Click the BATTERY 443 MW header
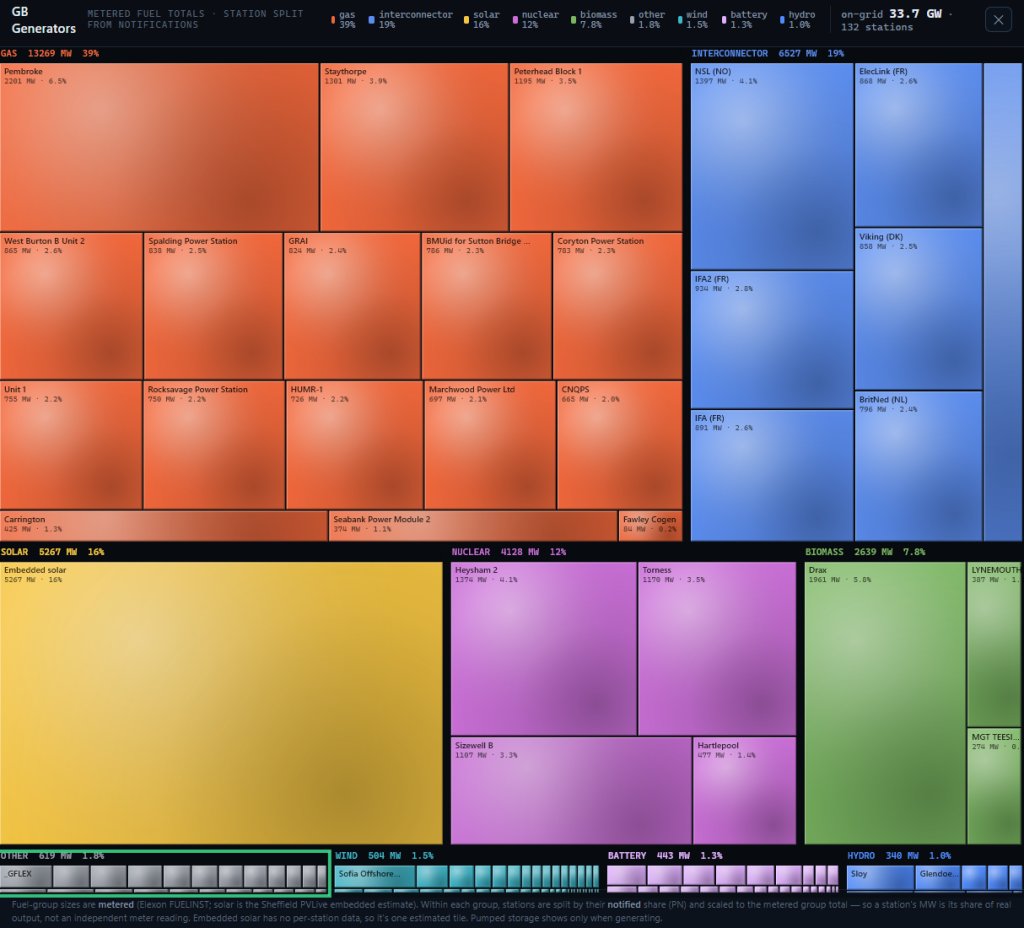This screenshot has height=928, width=1024. pyautogui.click(x=665, y=856)
